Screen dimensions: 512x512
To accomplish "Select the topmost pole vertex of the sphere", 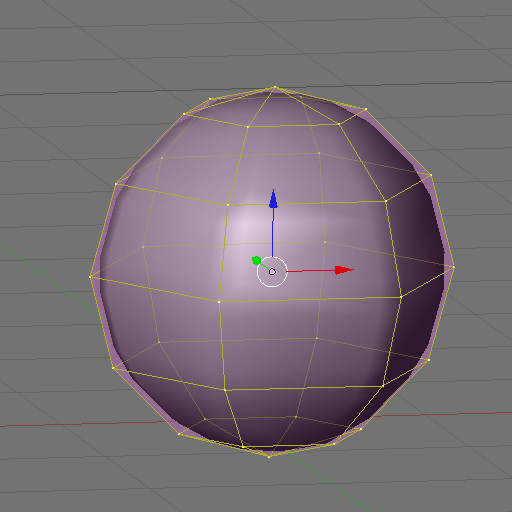I will 275,87.
